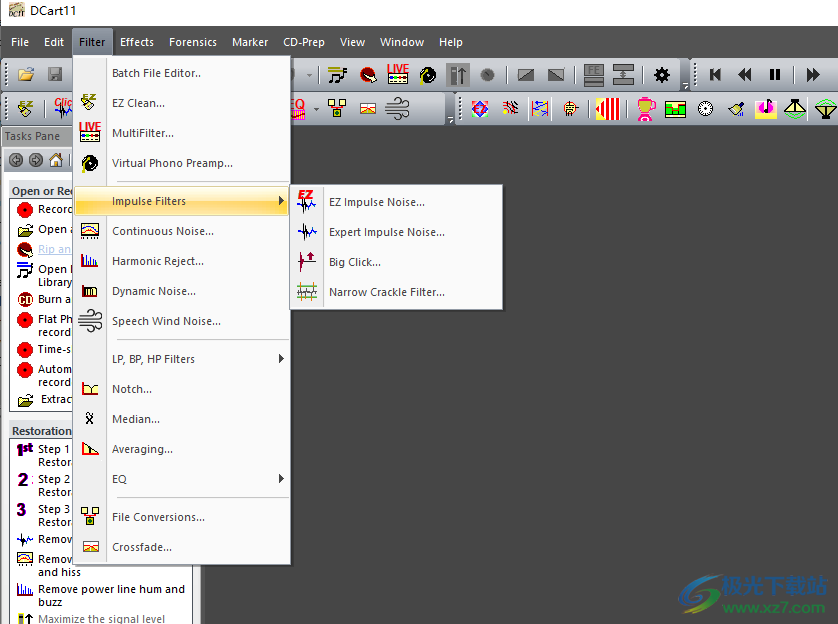Viewport: 838px width, 624px height.
Task: Expand the EQ submenu
Action: (x=195, y=479)
